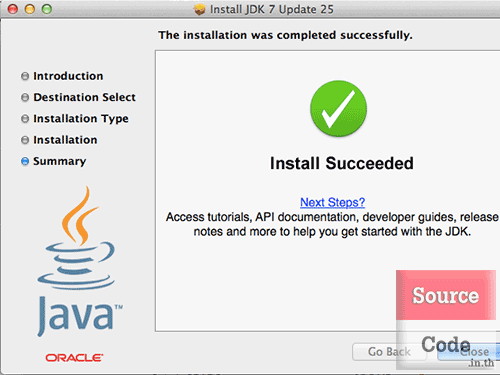Select the Summary step label

click(59, 162)
